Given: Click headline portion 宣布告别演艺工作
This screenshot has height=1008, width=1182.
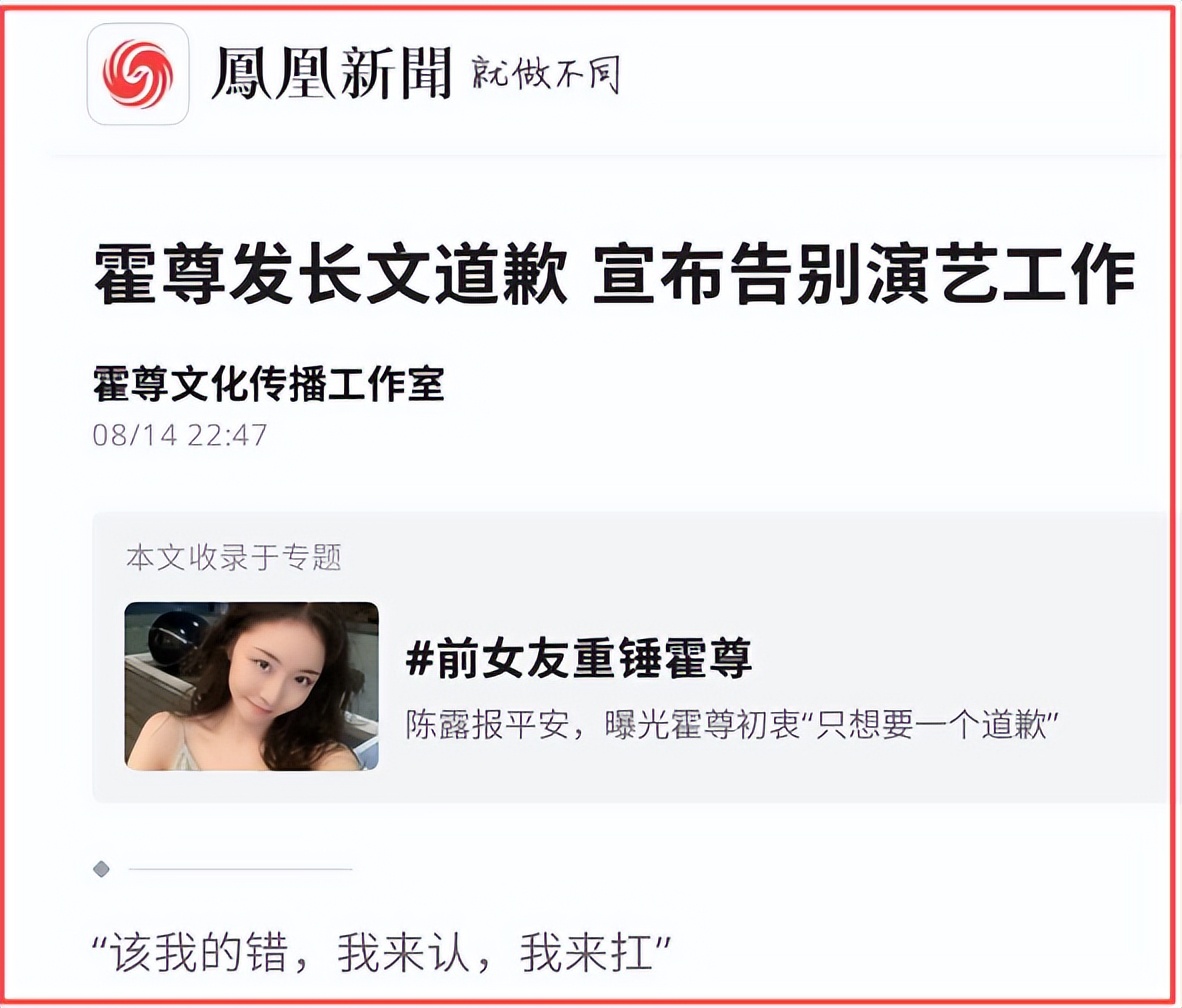Looking at the screenshot, I should (864, 273).
